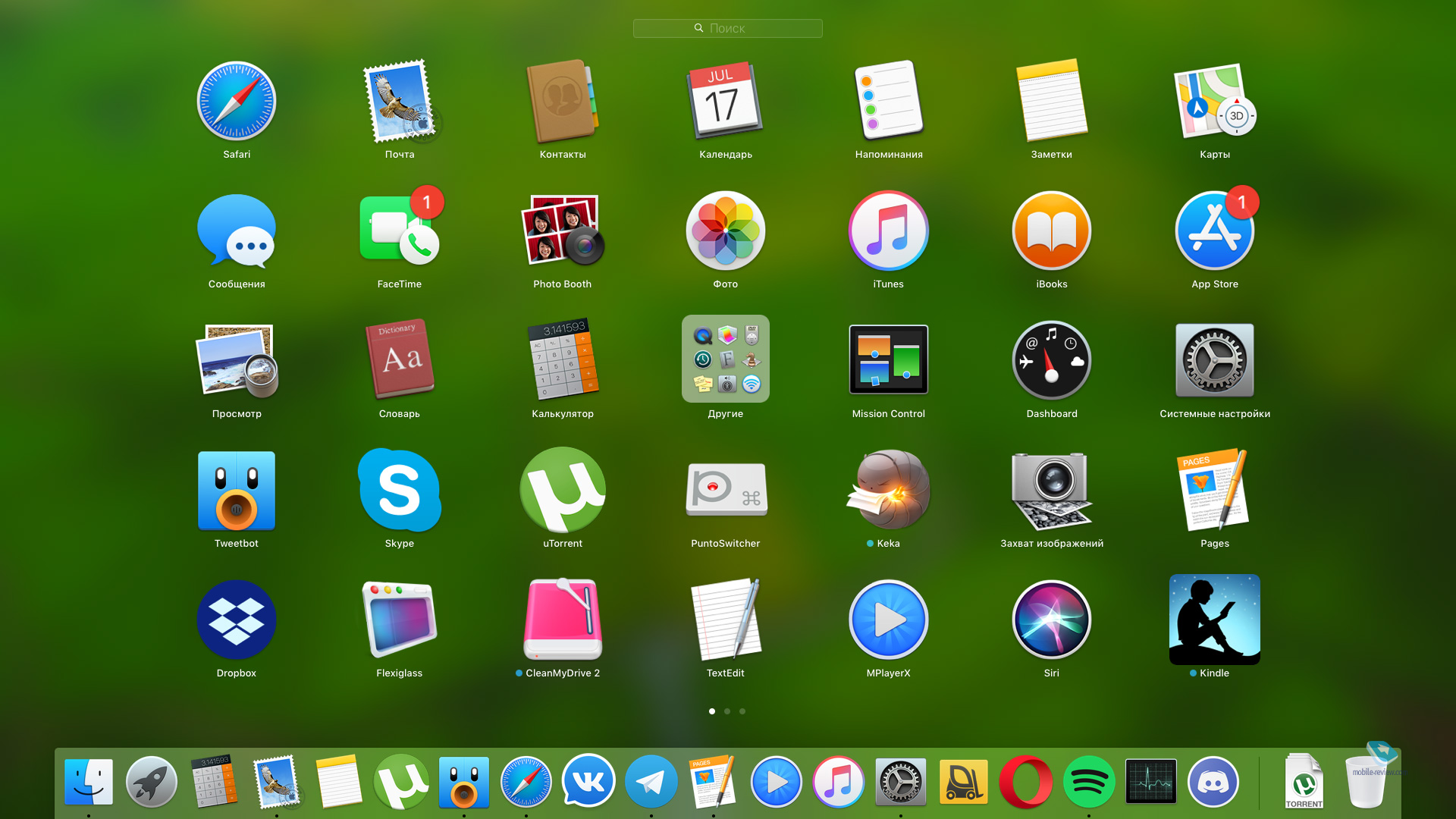This screenshot has height=819, width=1456.
Task: Launch iTunes from Launchpad
Action: (x=889, y=231)
